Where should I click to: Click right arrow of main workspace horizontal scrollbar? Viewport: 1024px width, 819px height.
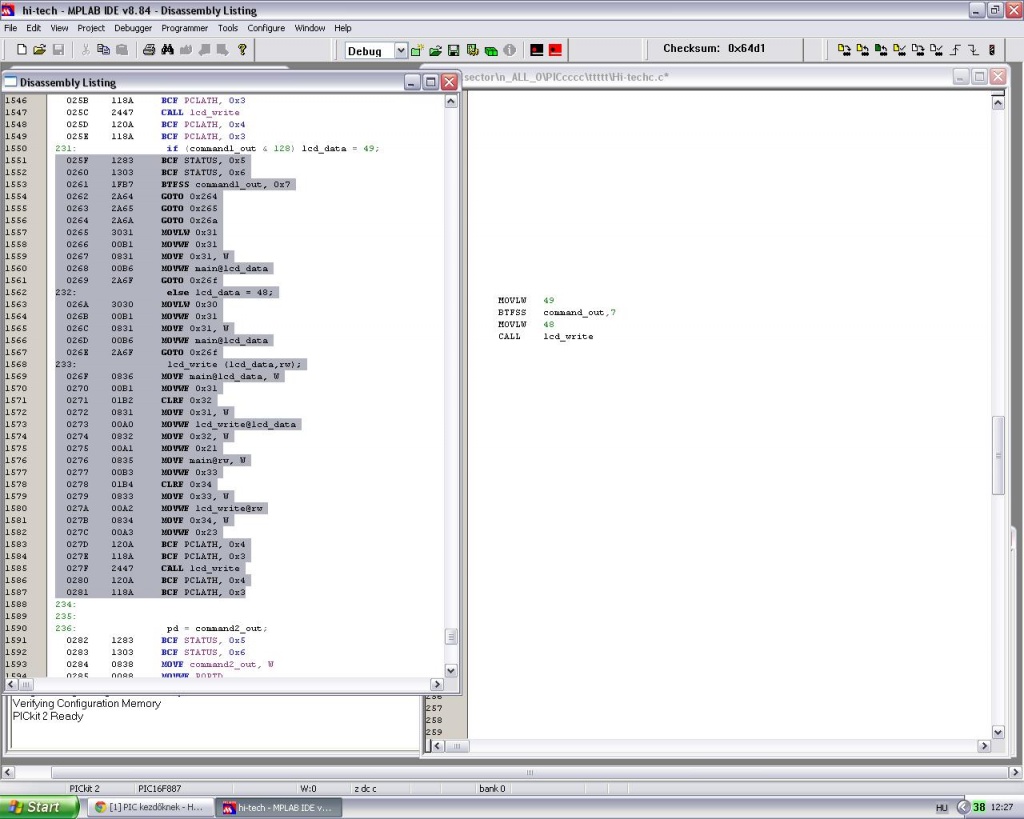(1015, 772)
